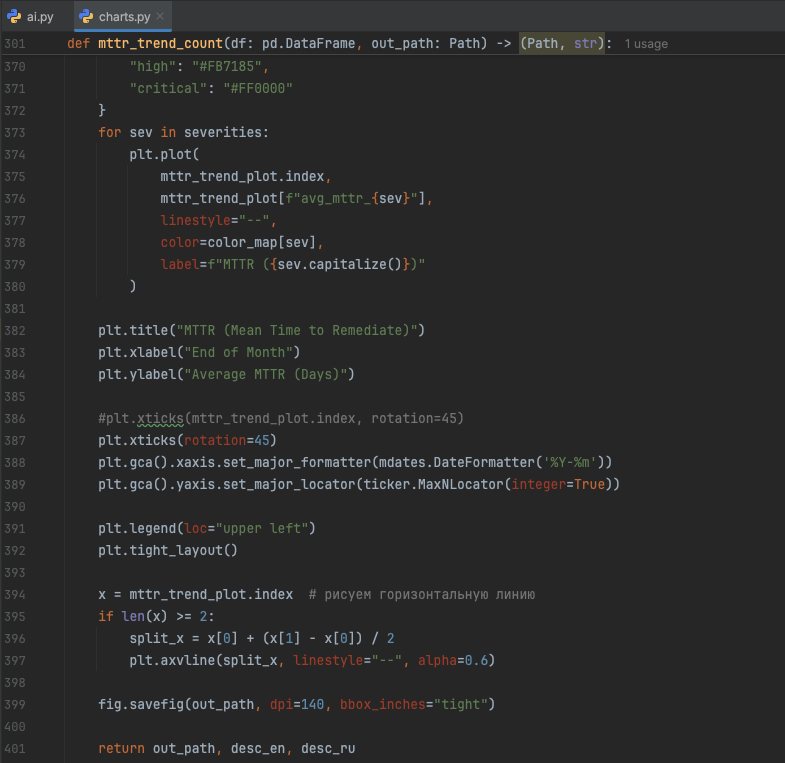This screenshot has width=785, height=763.
Task: Click the Russian comment on line 394
Action: click(423, 594)
